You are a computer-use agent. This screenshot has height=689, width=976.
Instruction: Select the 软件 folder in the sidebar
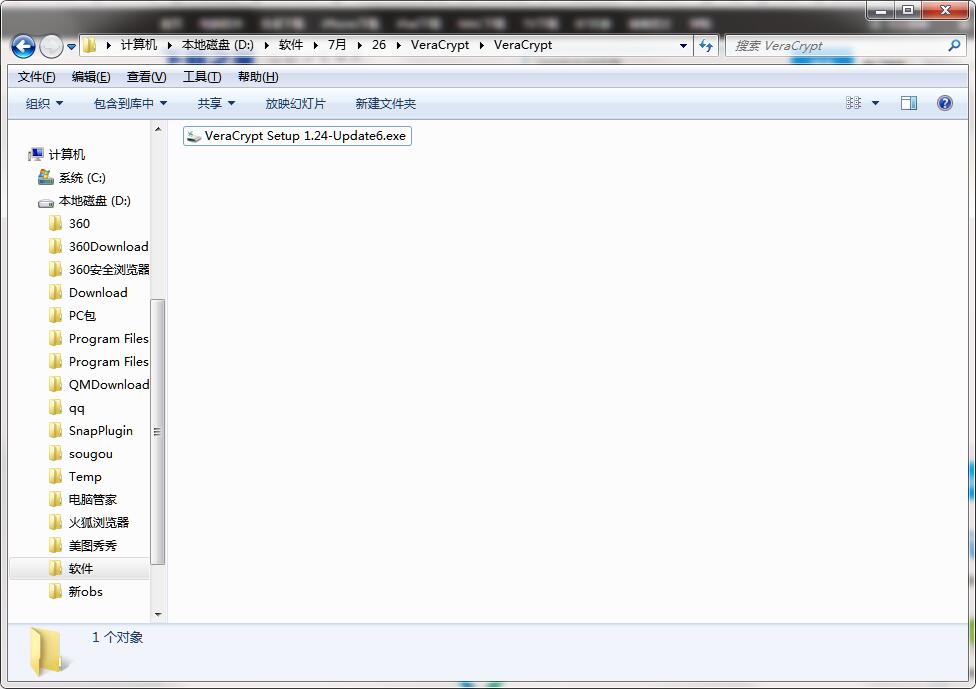tap(80, 569)
